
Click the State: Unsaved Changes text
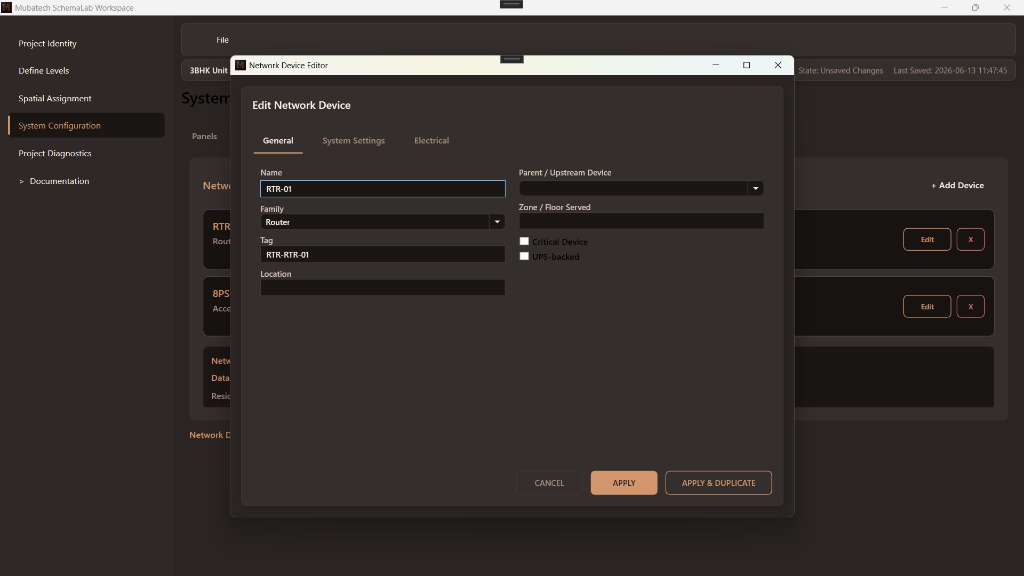click(x=840, y=71)
